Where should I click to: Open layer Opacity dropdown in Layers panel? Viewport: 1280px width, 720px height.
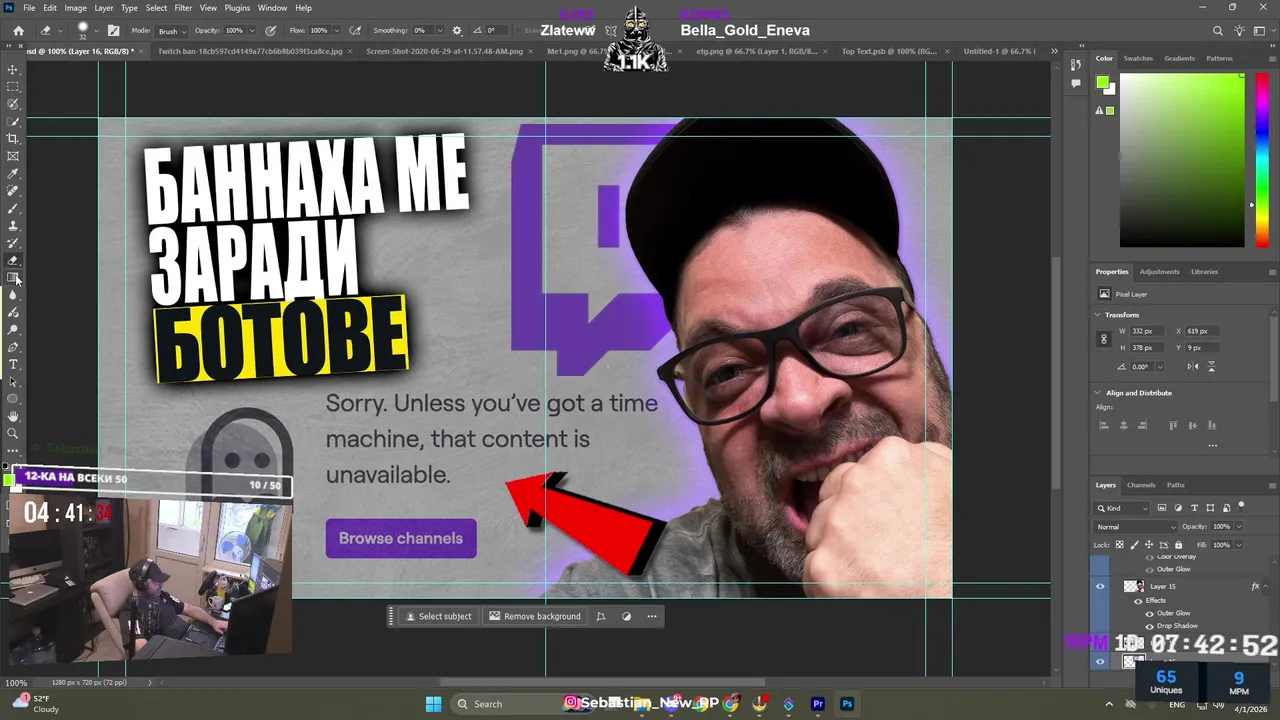click(1238, 527)
